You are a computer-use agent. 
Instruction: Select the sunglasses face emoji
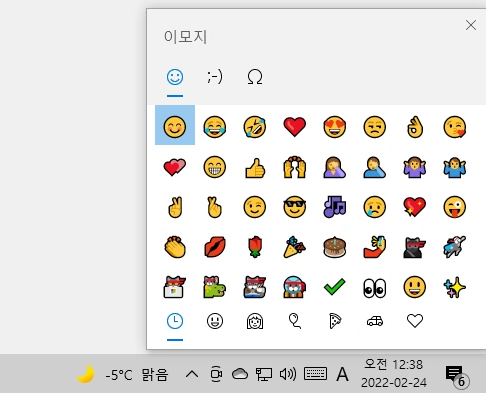295,207
